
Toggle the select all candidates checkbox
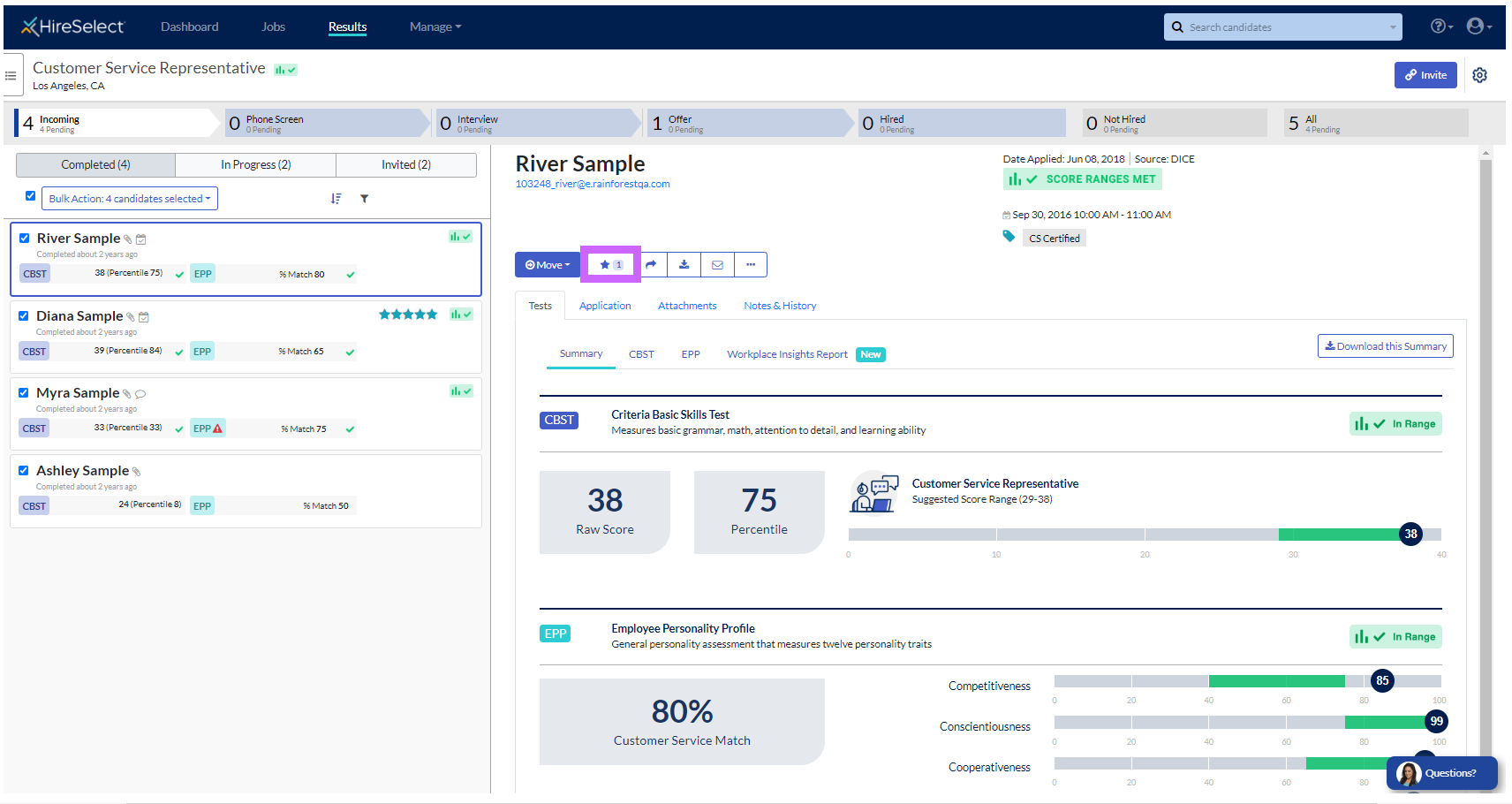[31, 196]
